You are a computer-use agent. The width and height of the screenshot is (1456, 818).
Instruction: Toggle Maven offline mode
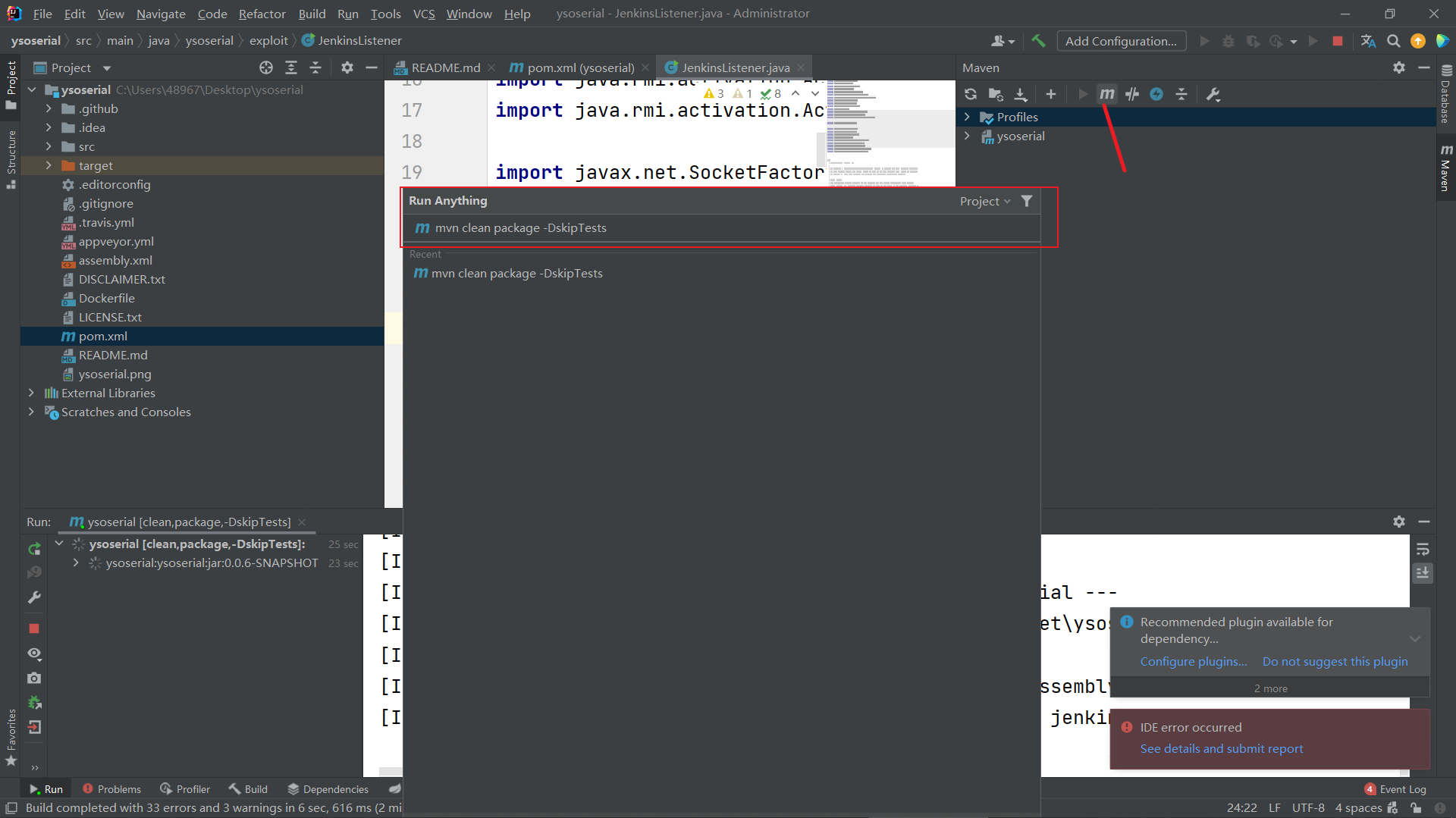[1132, 94]
